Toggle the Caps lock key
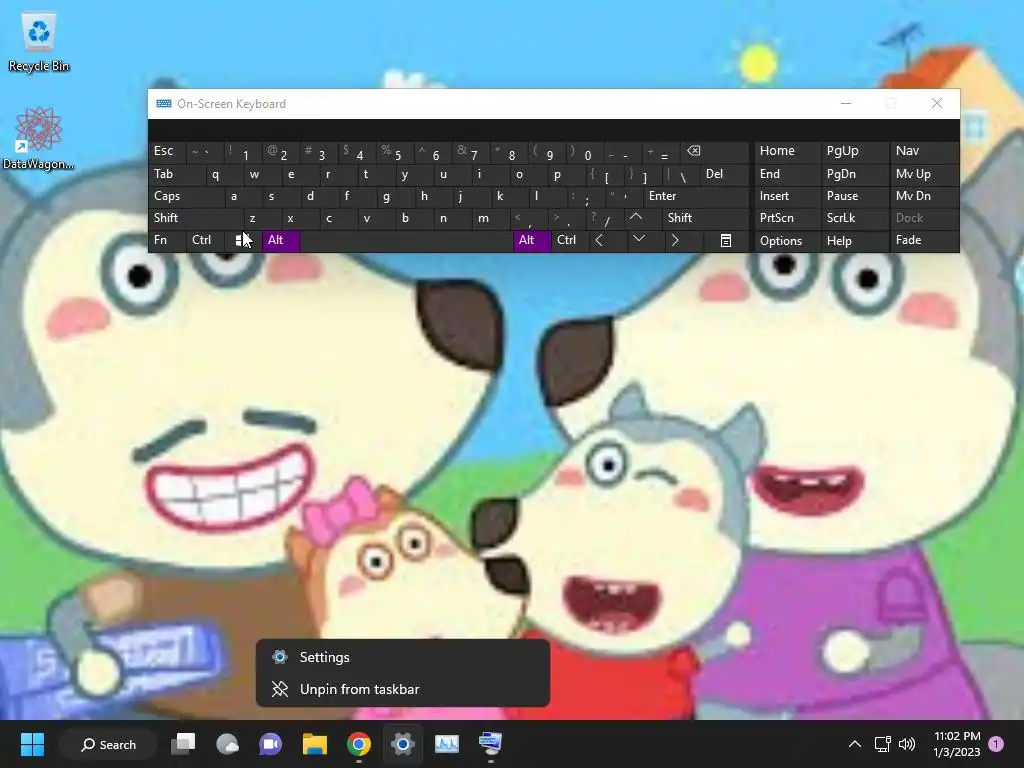Viewport: 1024px width, 768px height. 187,196
